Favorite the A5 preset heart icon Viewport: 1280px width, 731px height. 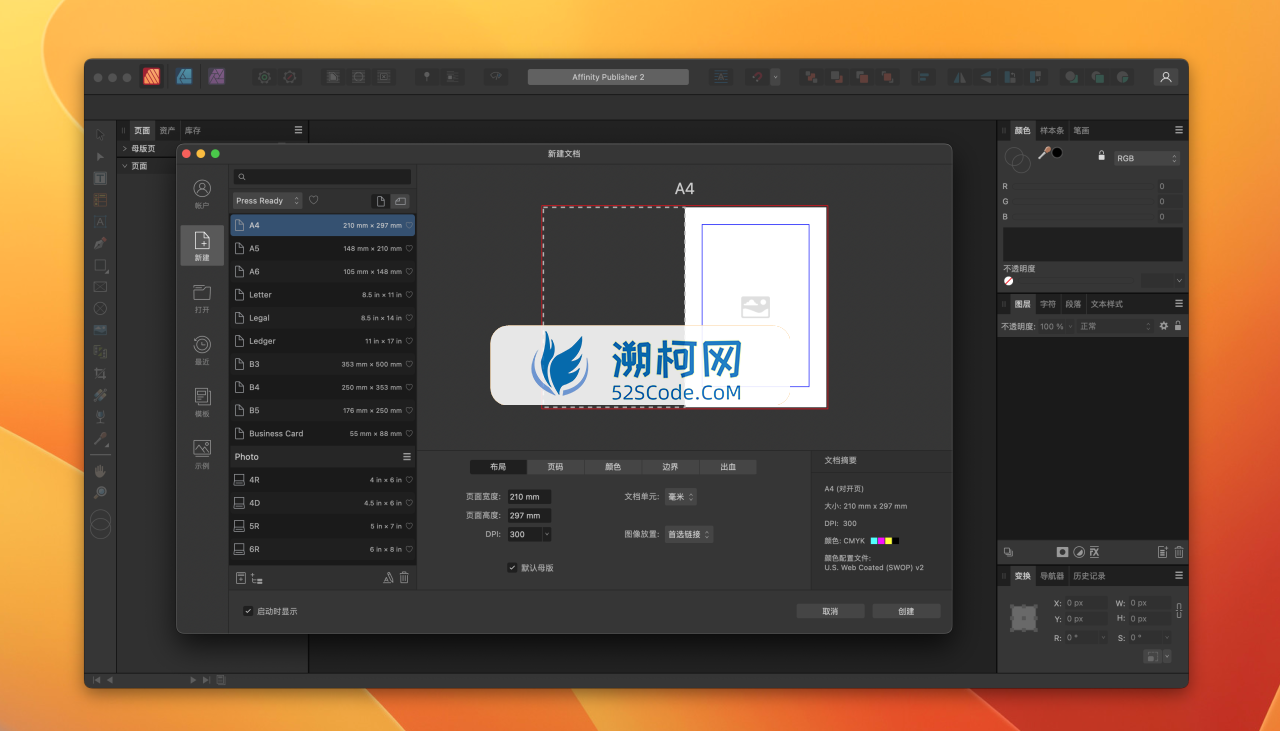point(409,248)
